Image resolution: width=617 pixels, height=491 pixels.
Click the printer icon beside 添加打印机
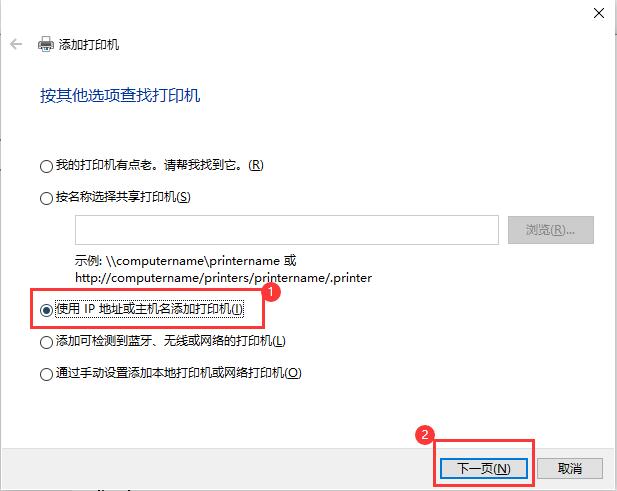(x=46, y=44)
